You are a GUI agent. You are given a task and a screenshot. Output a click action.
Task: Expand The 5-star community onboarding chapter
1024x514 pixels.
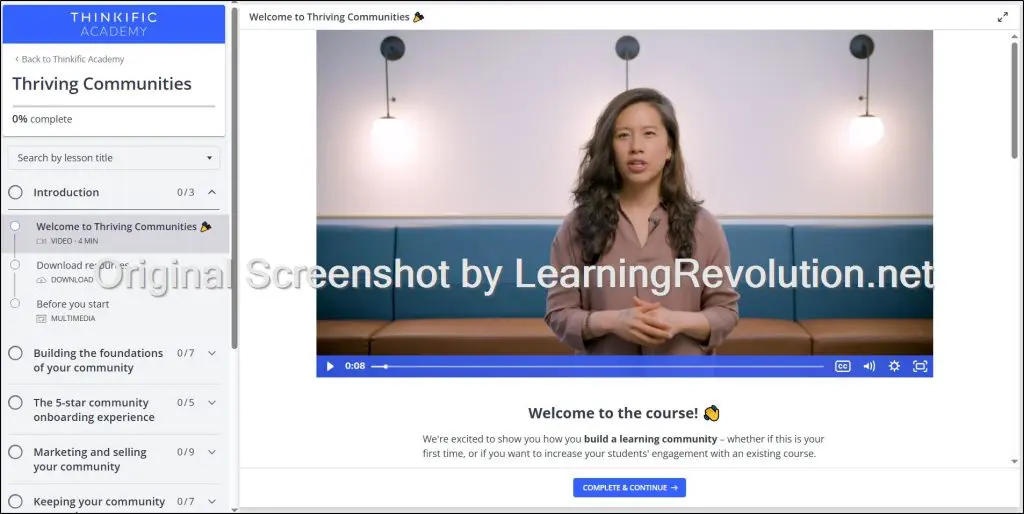point(212,402)
